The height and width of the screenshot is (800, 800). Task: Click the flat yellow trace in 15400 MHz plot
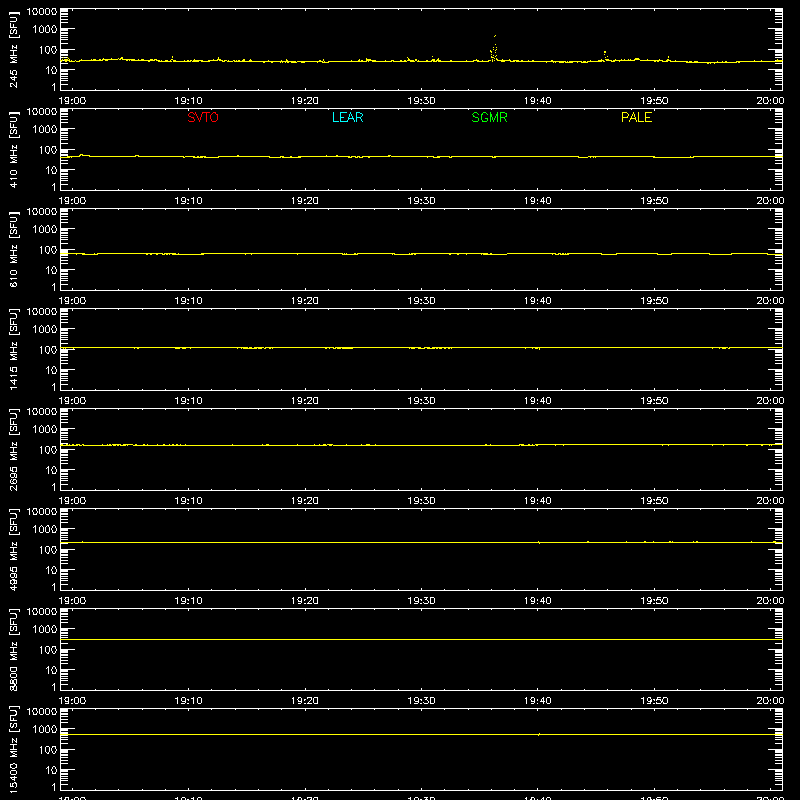421,734
